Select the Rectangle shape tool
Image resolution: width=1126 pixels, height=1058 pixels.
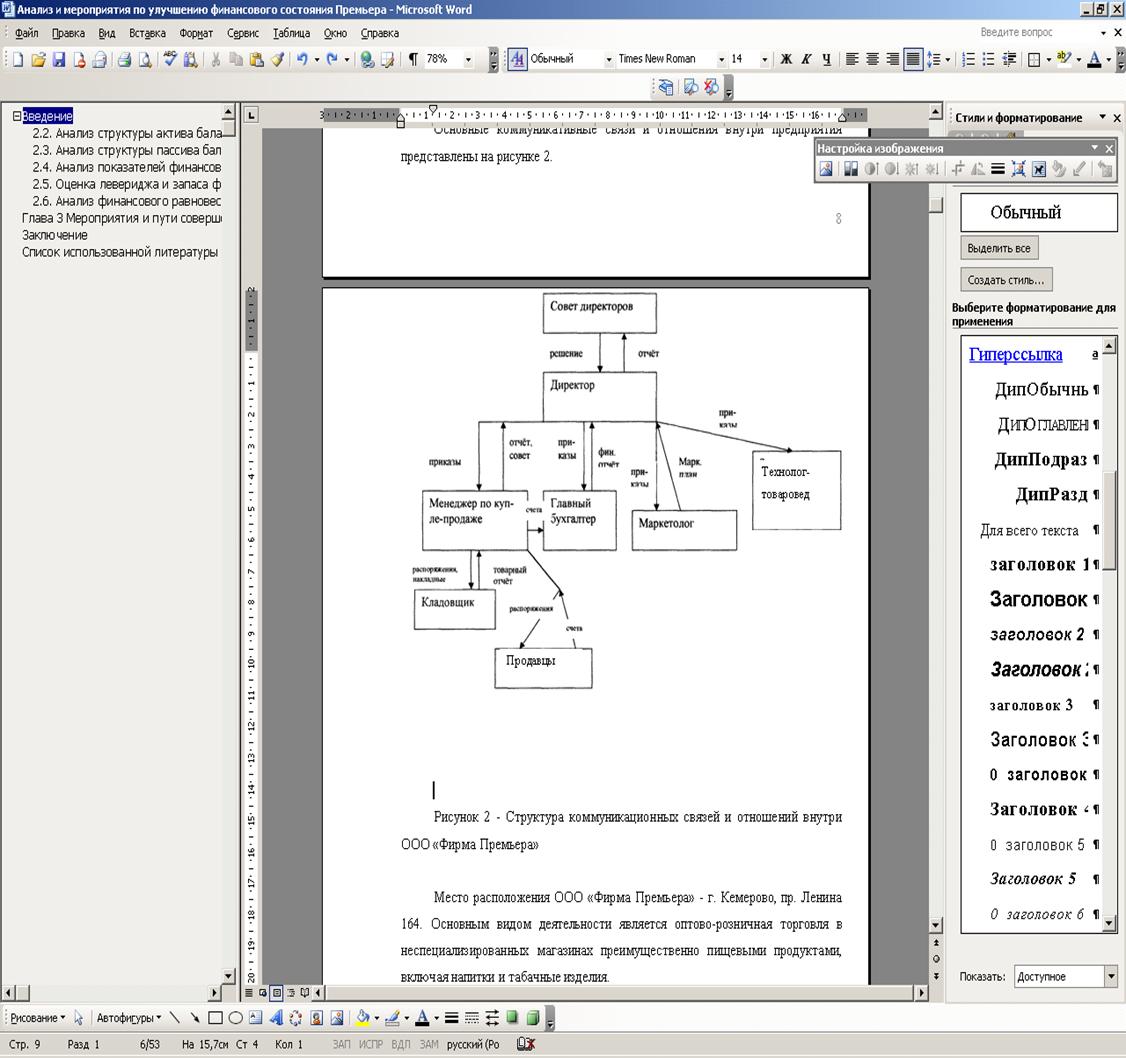click(215, 1019)
